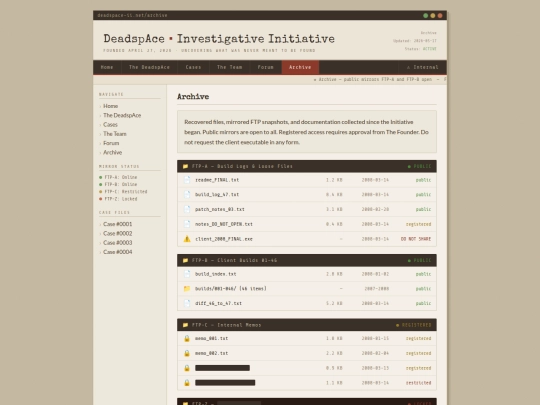Click the REGISTERED badge on FTP-C header
This screenshot has width=540, height=405.
coord(414,325)
